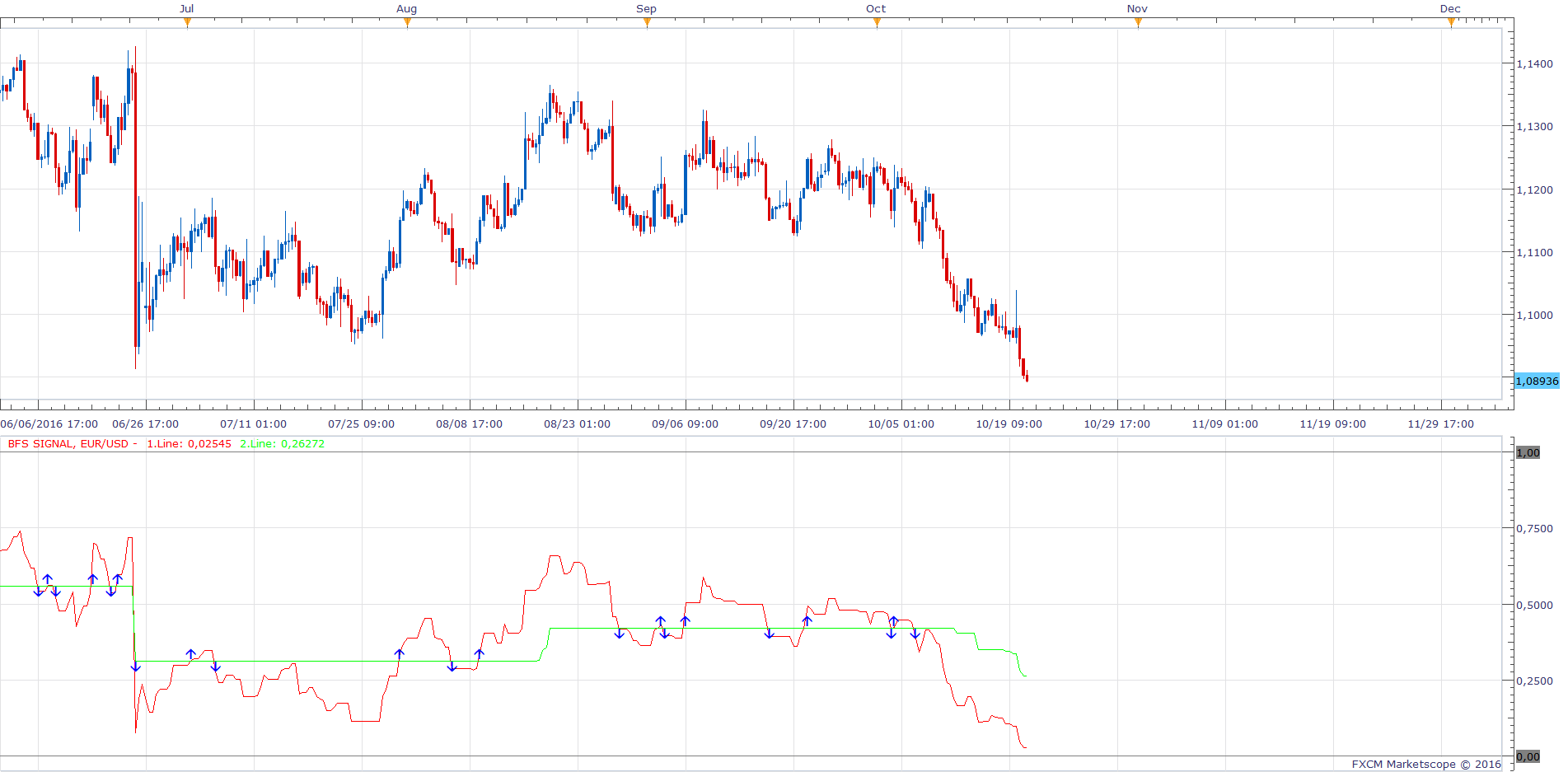Viewport: 1568px width, 772px height.
Task: Click the 1,1300 price axis label
Action: pyautogui.click(x=1534, y=126)
